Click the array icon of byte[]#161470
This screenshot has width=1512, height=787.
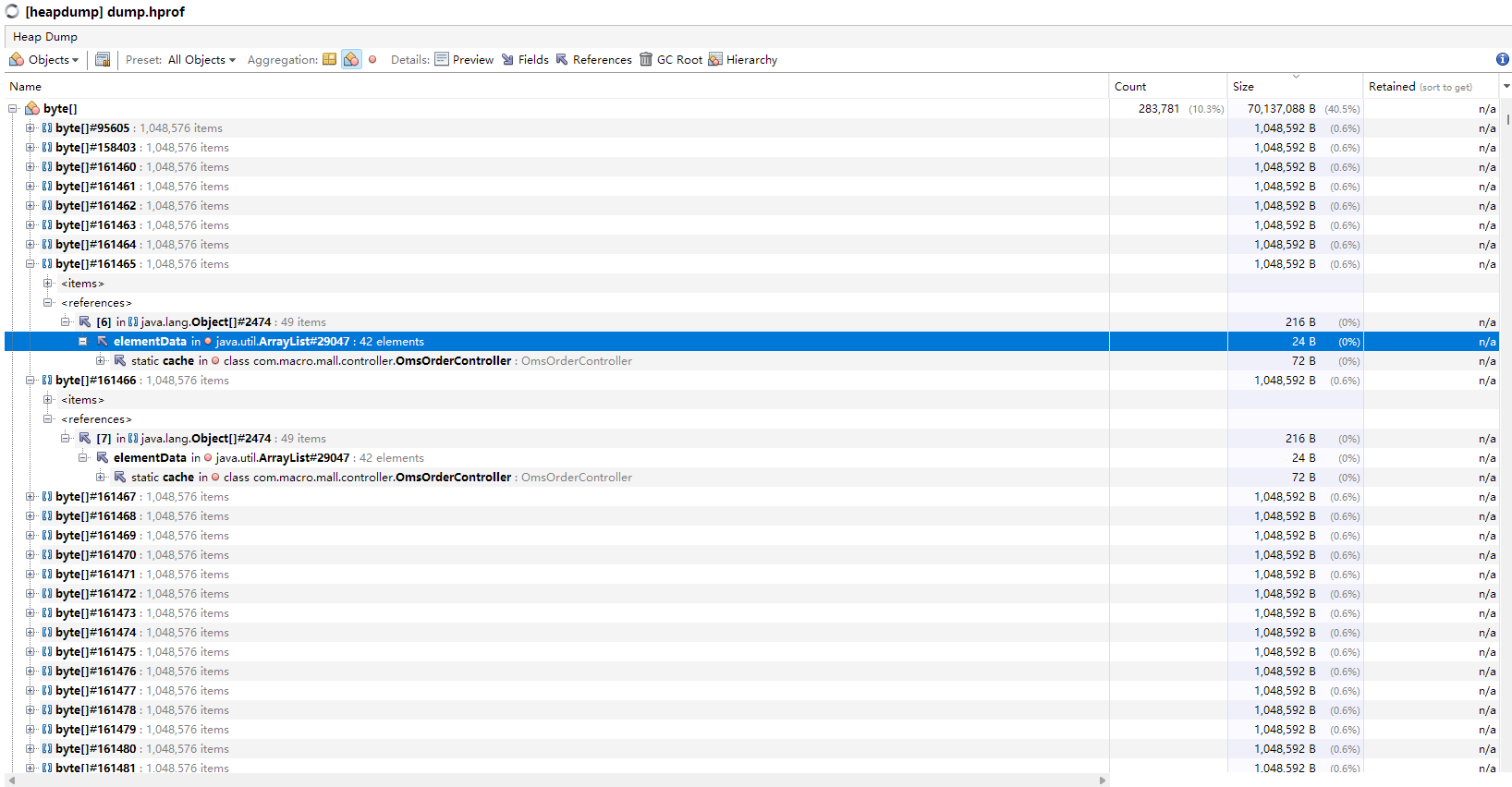click(47, 554)
